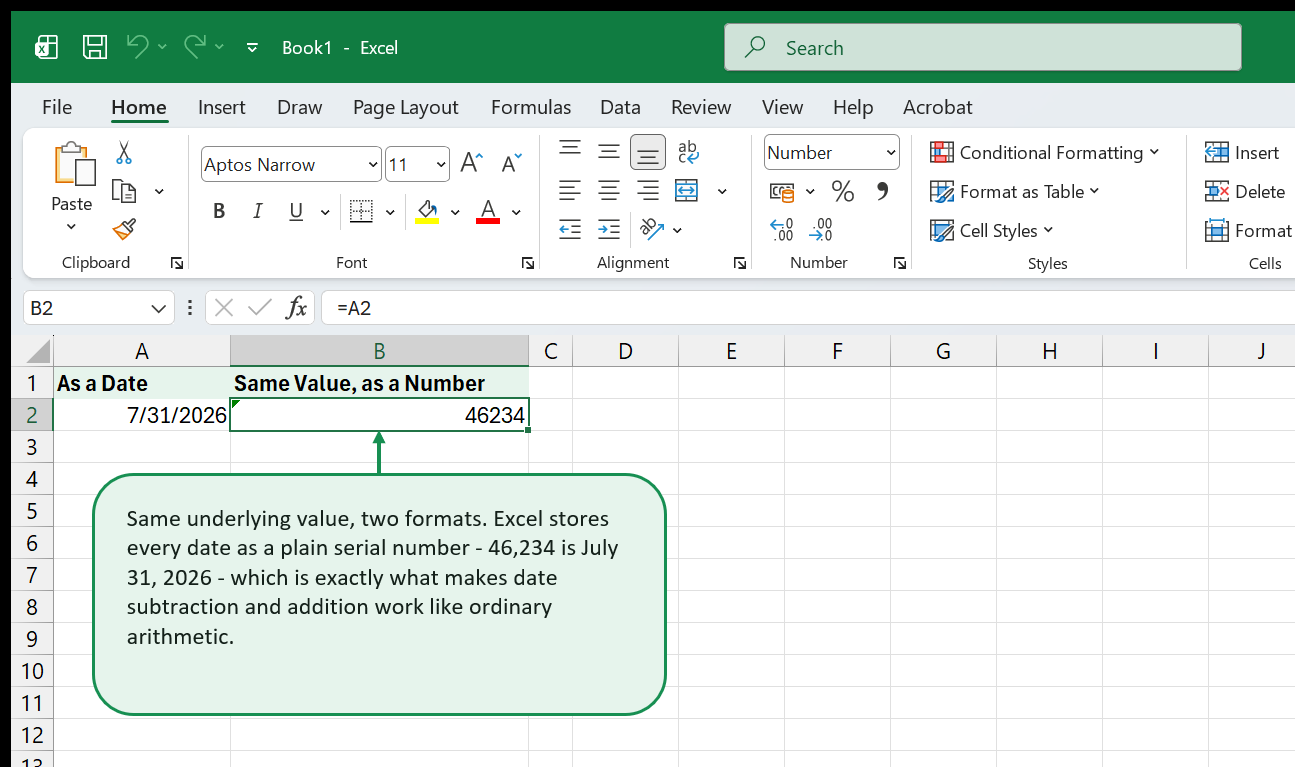Click the Search box
1295x767 pixels.
(x=982, y=47)
